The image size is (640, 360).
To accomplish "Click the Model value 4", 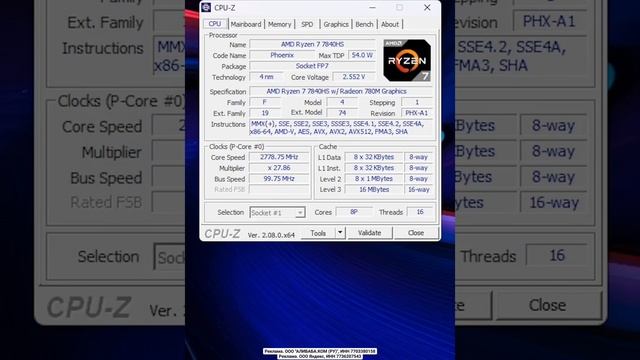I will [342, 102].
